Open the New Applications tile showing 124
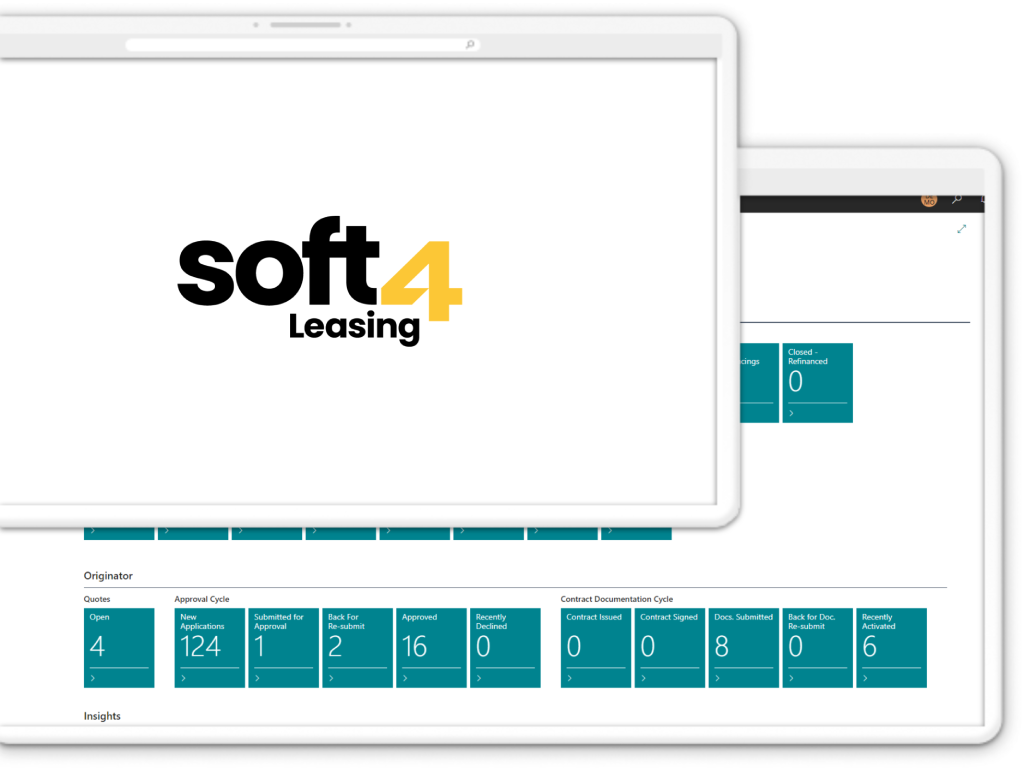Screen dimensions: 1024x768 click(209, 647)
